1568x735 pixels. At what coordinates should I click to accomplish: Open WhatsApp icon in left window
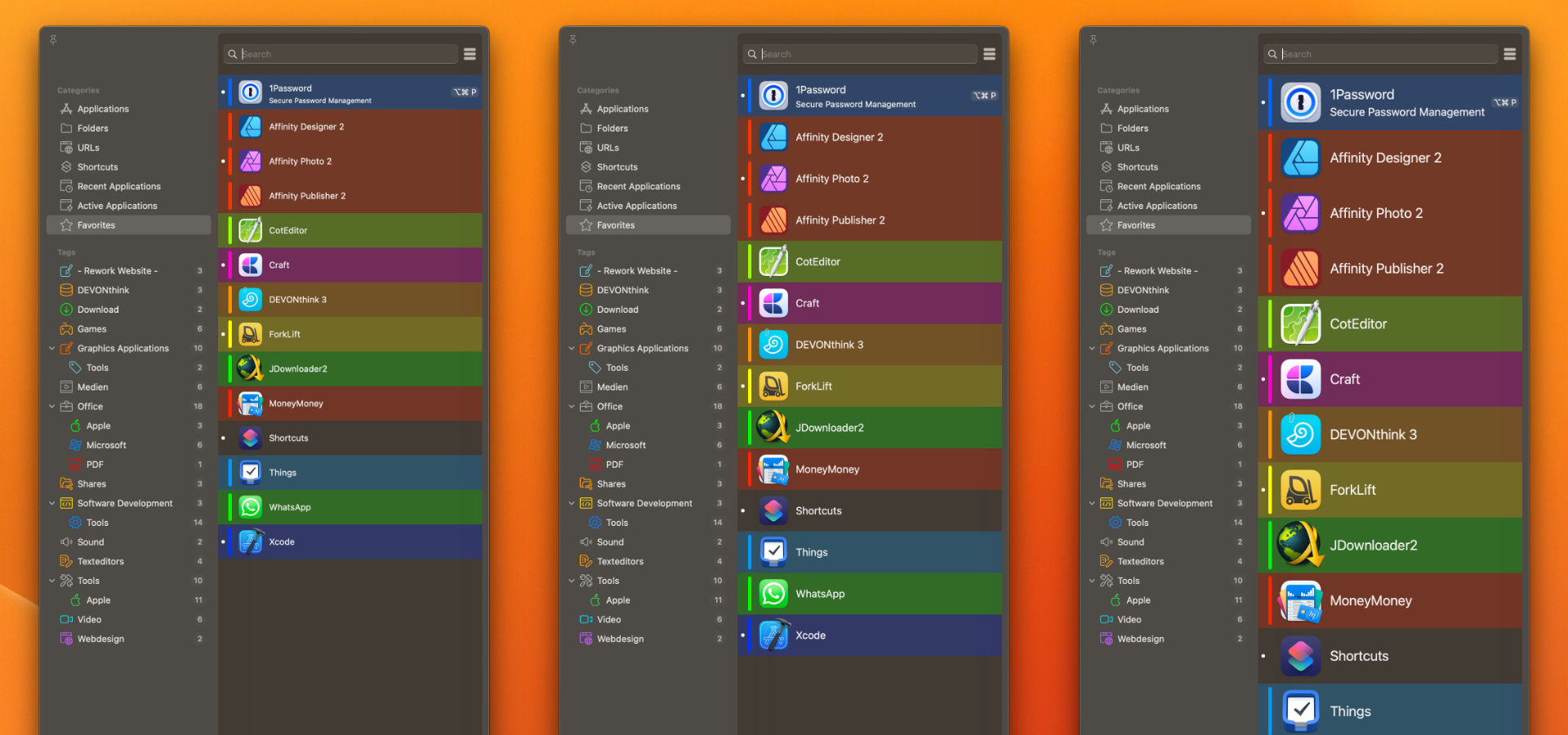pyautogui.click(x=251, y=507)
